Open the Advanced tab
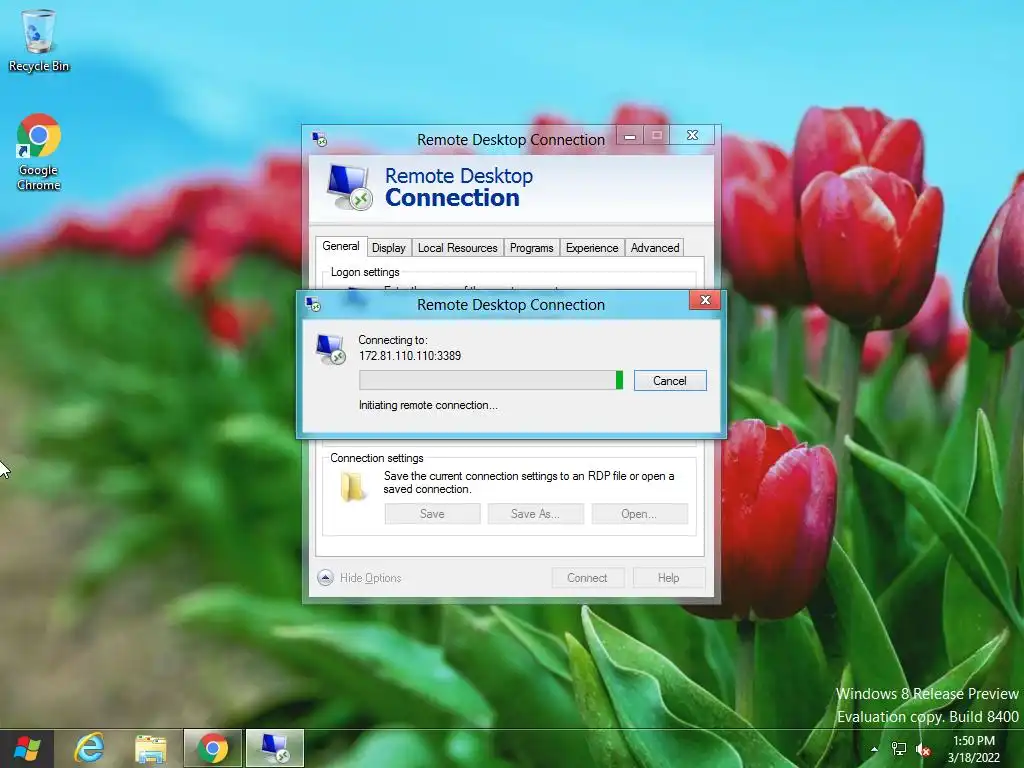This screenshot has width=1024, height=768. click(655, 248)
